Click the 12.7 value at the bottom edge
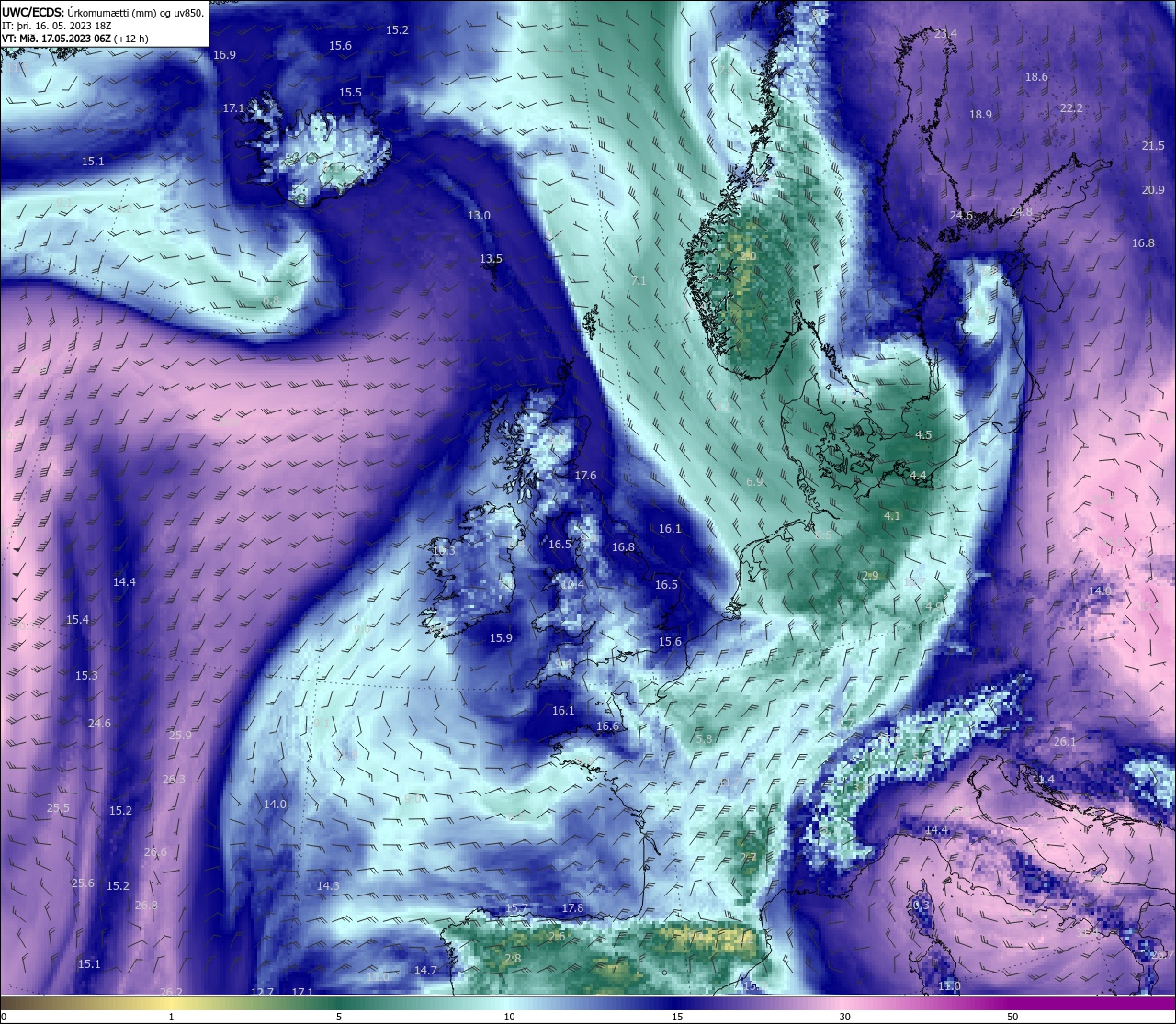 pyautogui.click(x=262, y=992)
